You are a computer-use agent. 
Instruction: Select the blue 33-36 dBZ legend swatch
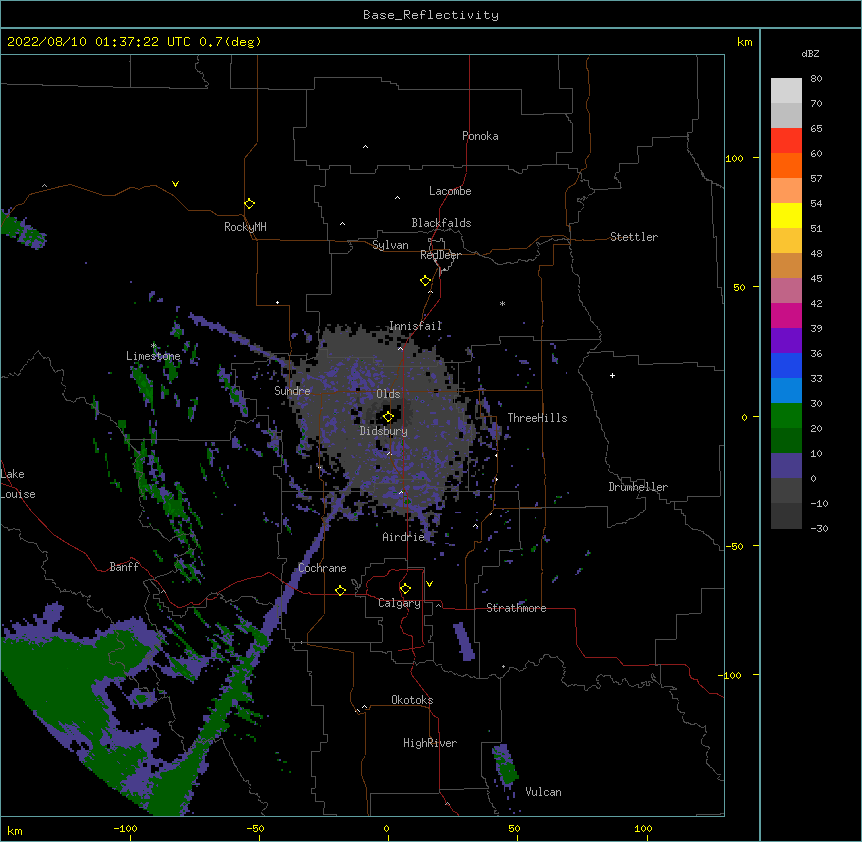[x=786, y=365]
